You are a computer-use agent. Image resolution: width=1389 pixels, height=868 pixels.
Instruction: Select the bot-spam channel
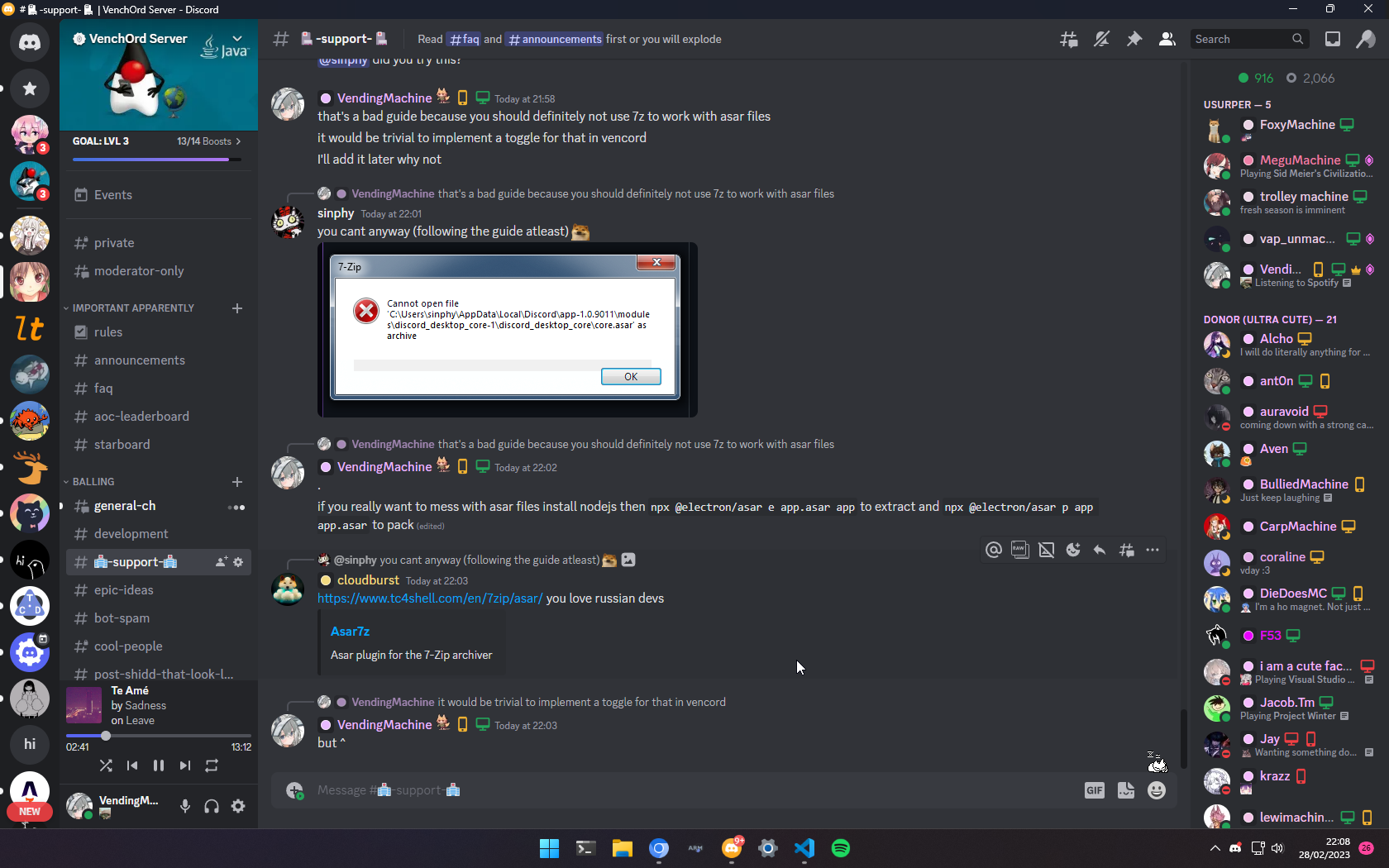click(159, 618)
